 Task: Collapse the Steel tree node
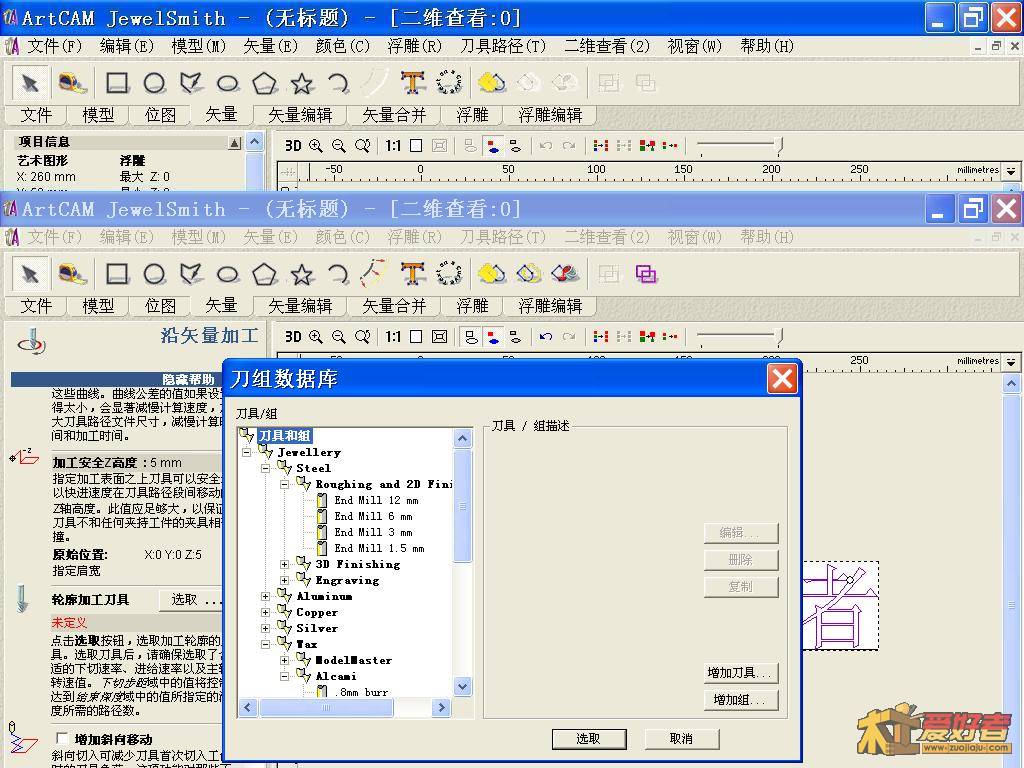[265, 468]
